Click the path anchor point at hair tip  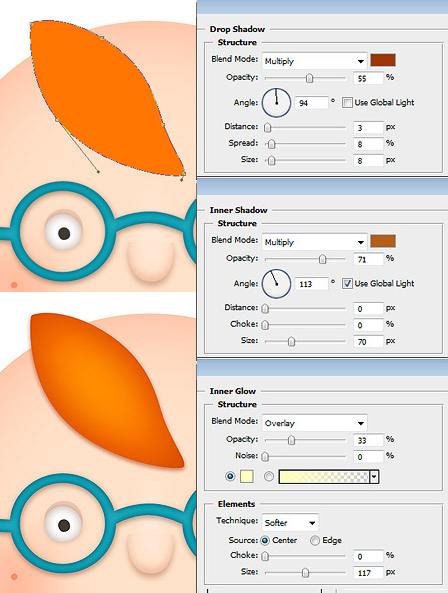click(183, 174)
